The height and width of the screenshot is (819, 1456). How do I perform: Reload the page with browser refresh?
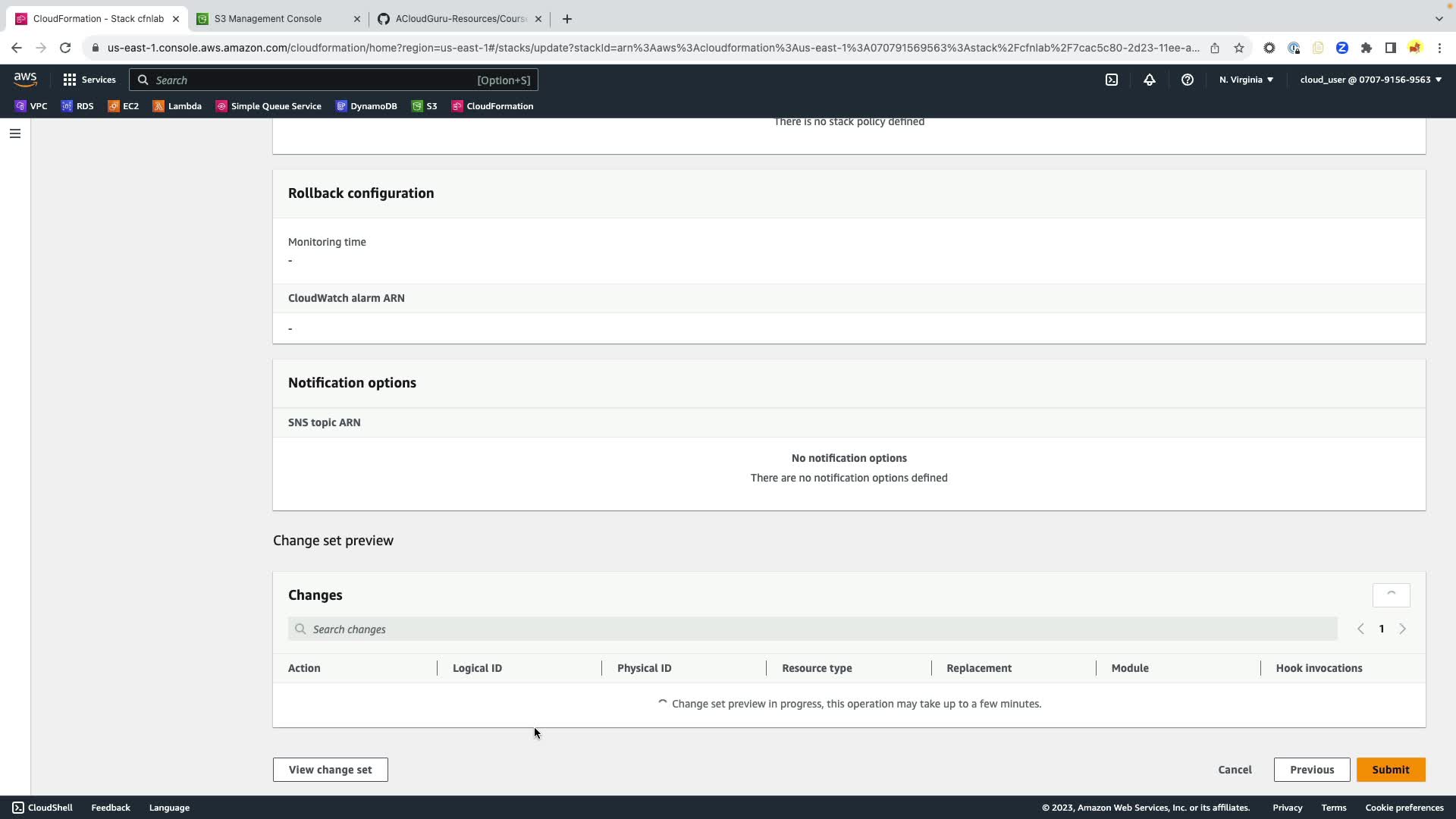[x=65, y=48]
